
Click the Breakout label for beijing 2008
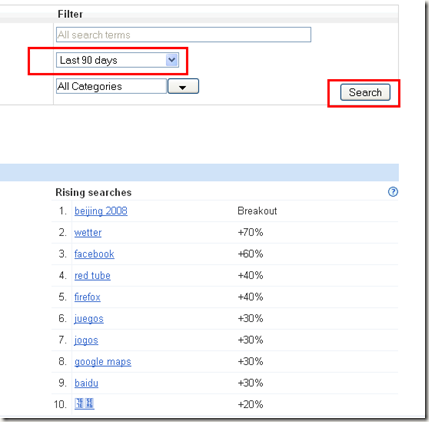pos(257,211)
